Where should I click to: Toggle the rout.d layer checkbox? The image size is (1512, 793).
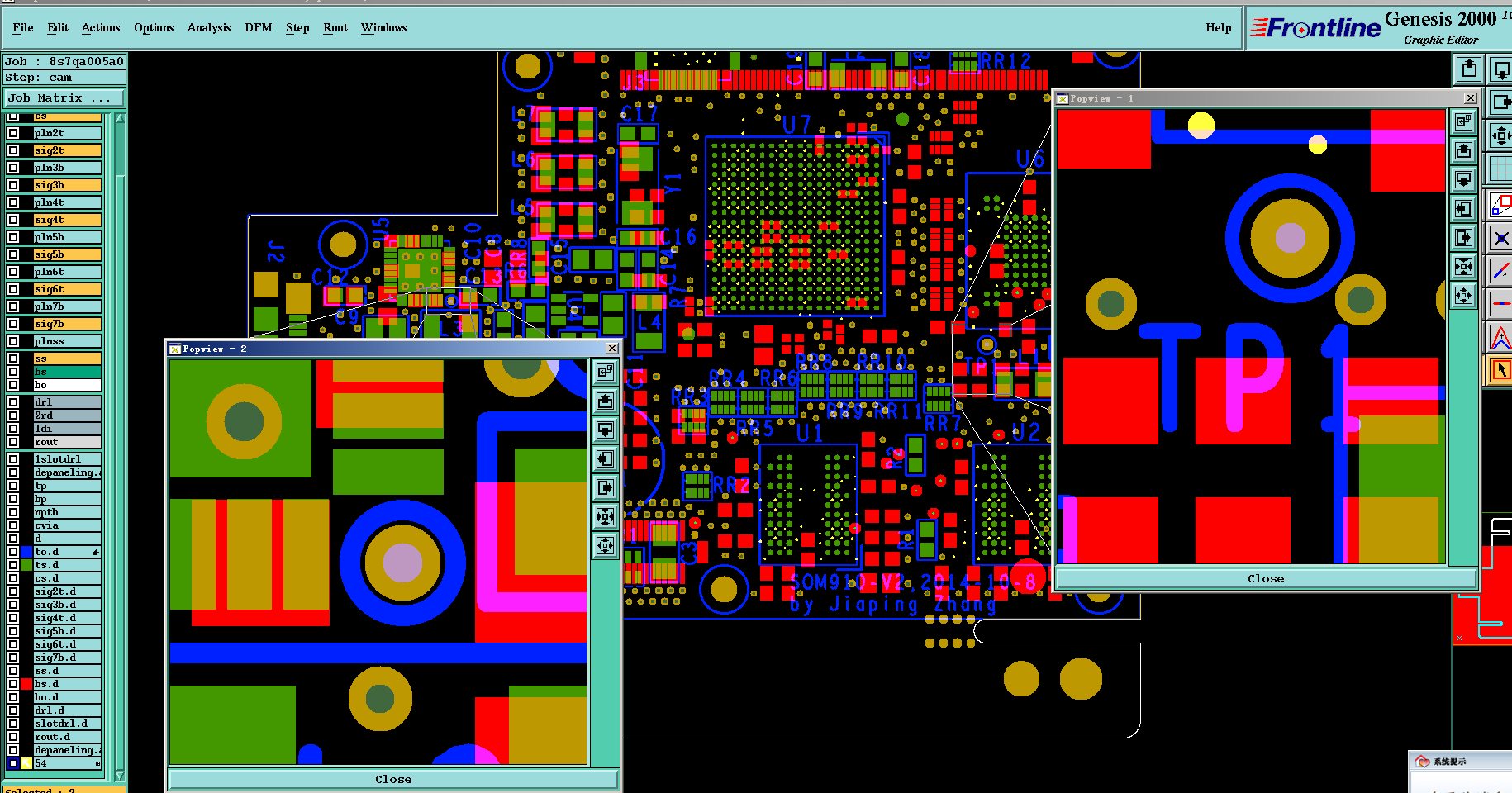pos(13,737)
